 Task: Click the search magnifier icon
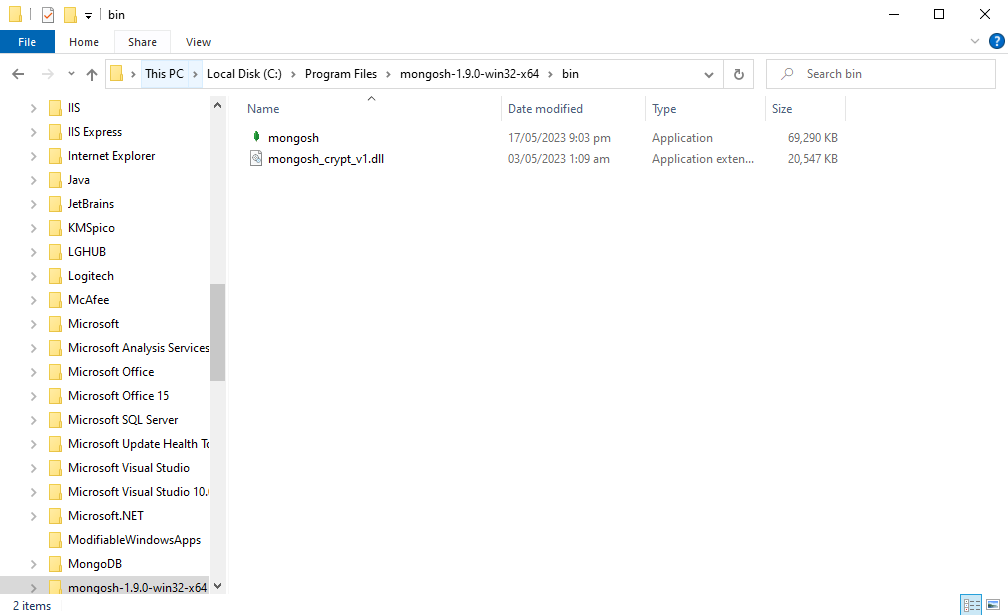point(787,74)
